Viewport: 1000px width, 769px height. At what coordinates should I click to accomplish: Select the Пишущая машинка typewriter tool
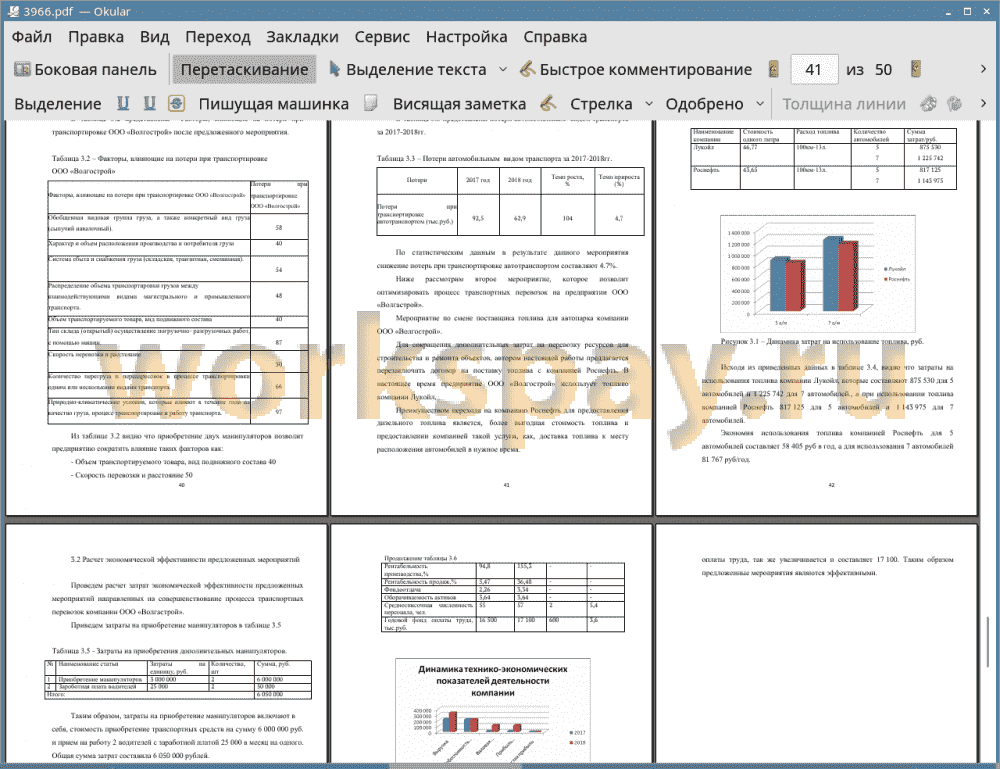274,104
